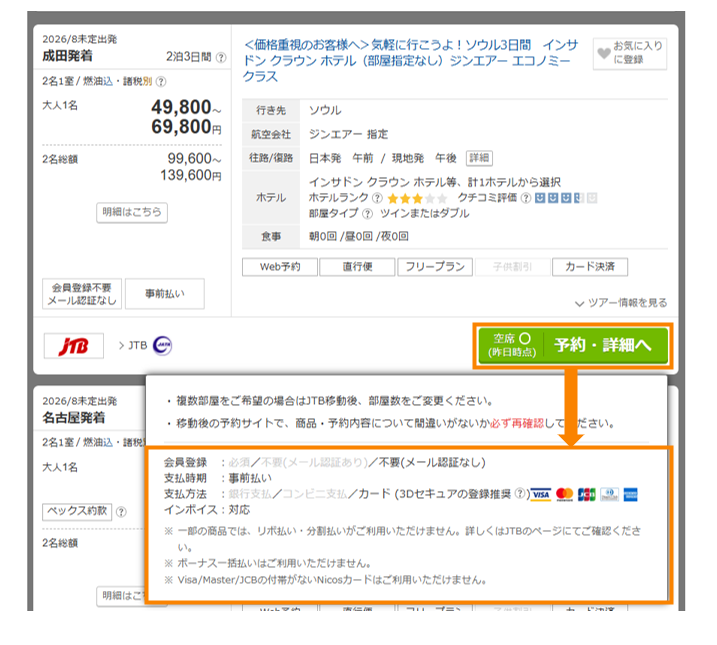The width and height of the screenshot is (717, 645).
Task: Select the Web予約 tag
Action: coord(280,267)
